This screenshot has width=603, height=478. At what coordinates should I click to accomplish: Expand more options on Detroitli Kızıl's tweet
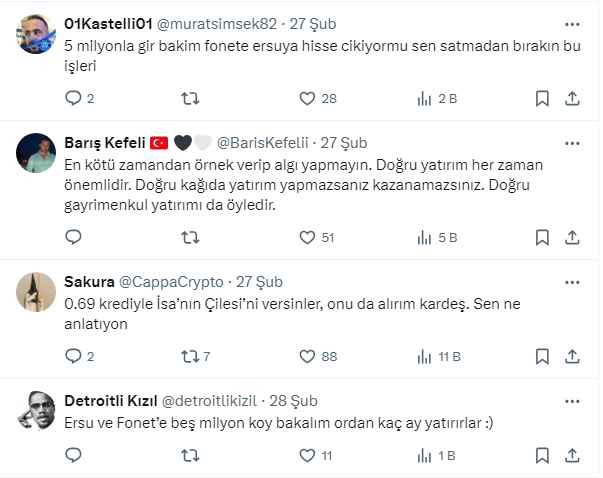coord(571,399)
